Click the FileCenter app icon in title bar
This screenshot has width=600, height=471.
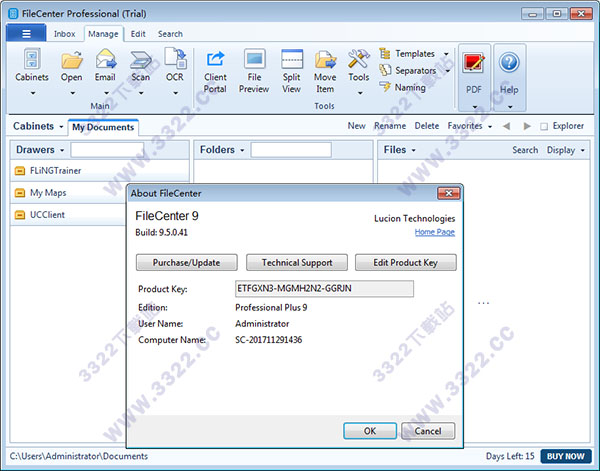13,13
